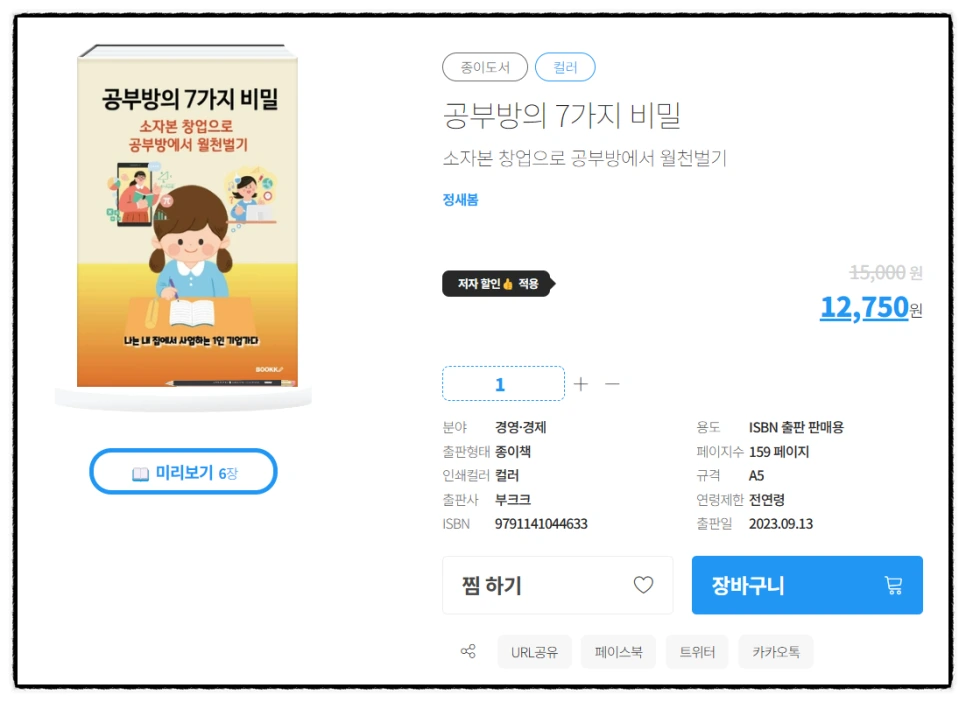Click the share icon beside URL공유
The height and width of the screenshot is (702, 966).
(x=468, y=651)
